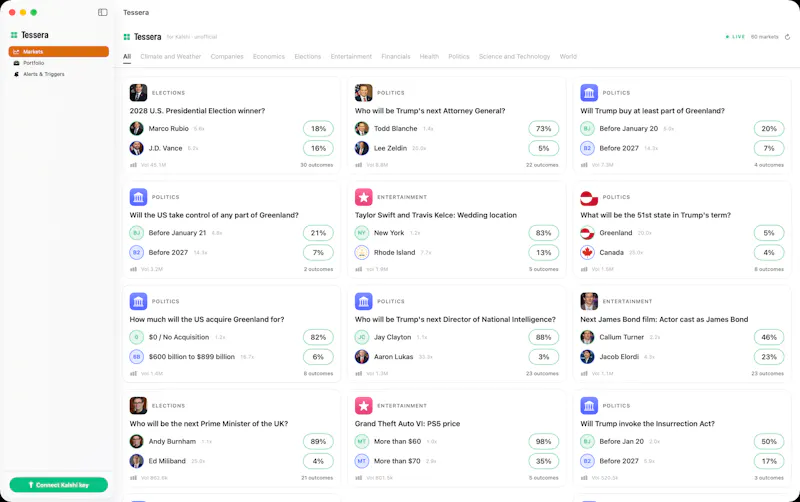Click the James Bond market thumbnail
800x502 pixels.
pyautogui.click(x=589, y=302)
